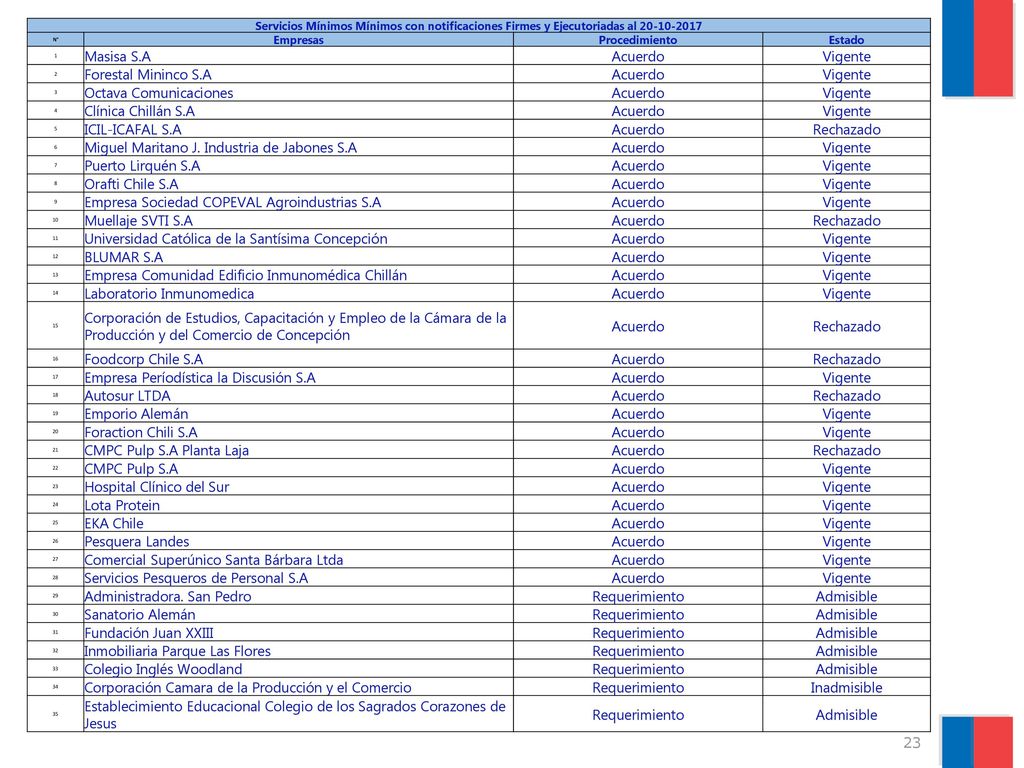The image size is (1024, 768).
Task: Click 'Rechazado' status in Foodcorp Chile row
Action: (x=846, y=359)
